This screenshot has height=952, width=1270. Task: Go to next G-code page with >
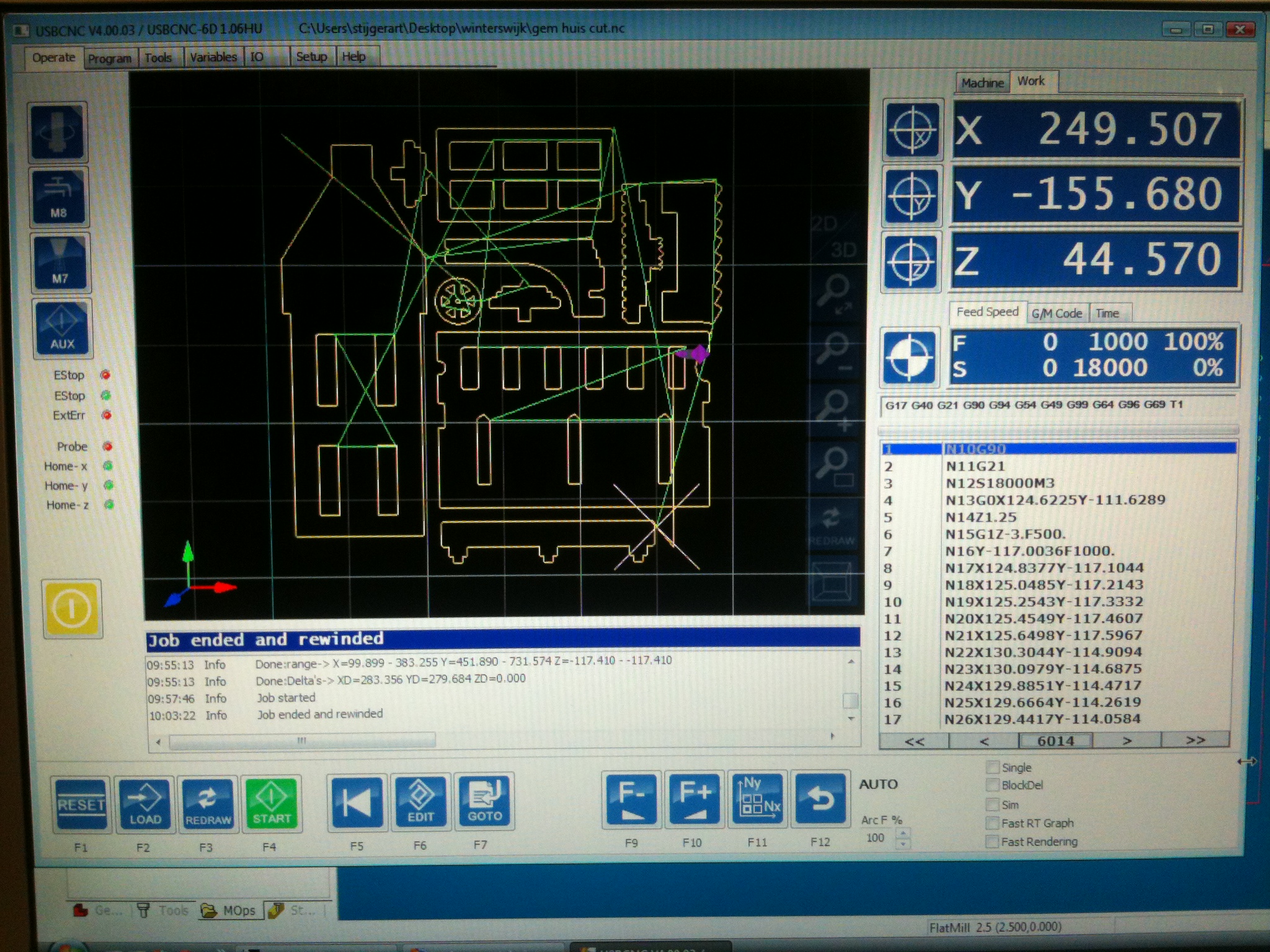point(1127,741)
